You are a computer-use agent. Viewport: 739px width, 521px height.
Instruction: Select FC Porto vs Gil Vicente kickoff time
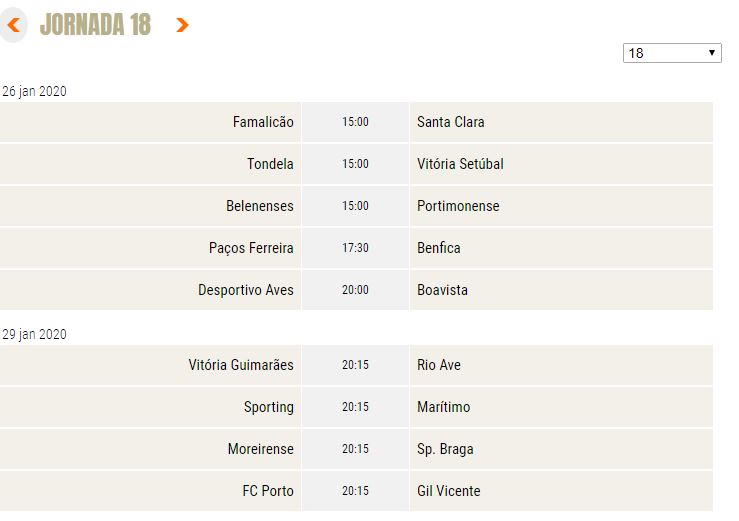355,491
